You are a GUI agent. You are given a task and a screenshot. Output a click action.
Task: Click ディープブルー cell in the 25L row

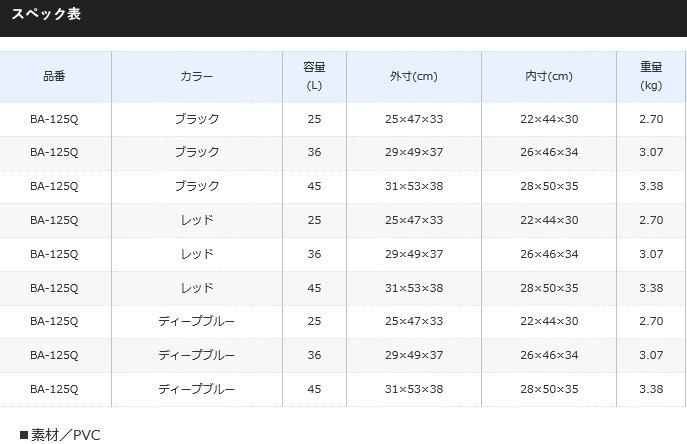coord(197,321)
